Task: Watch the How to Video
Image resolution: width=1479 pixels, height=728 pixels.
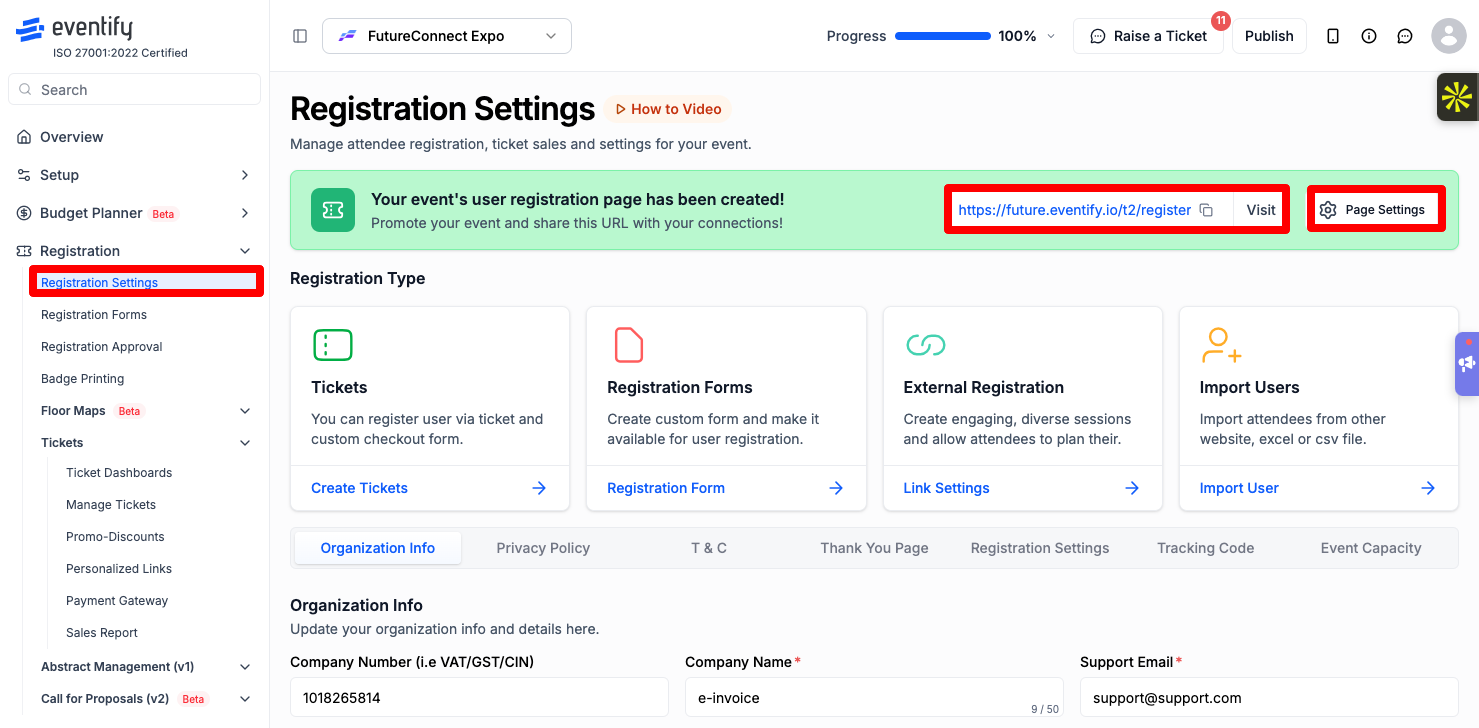Action: (668, 109)
